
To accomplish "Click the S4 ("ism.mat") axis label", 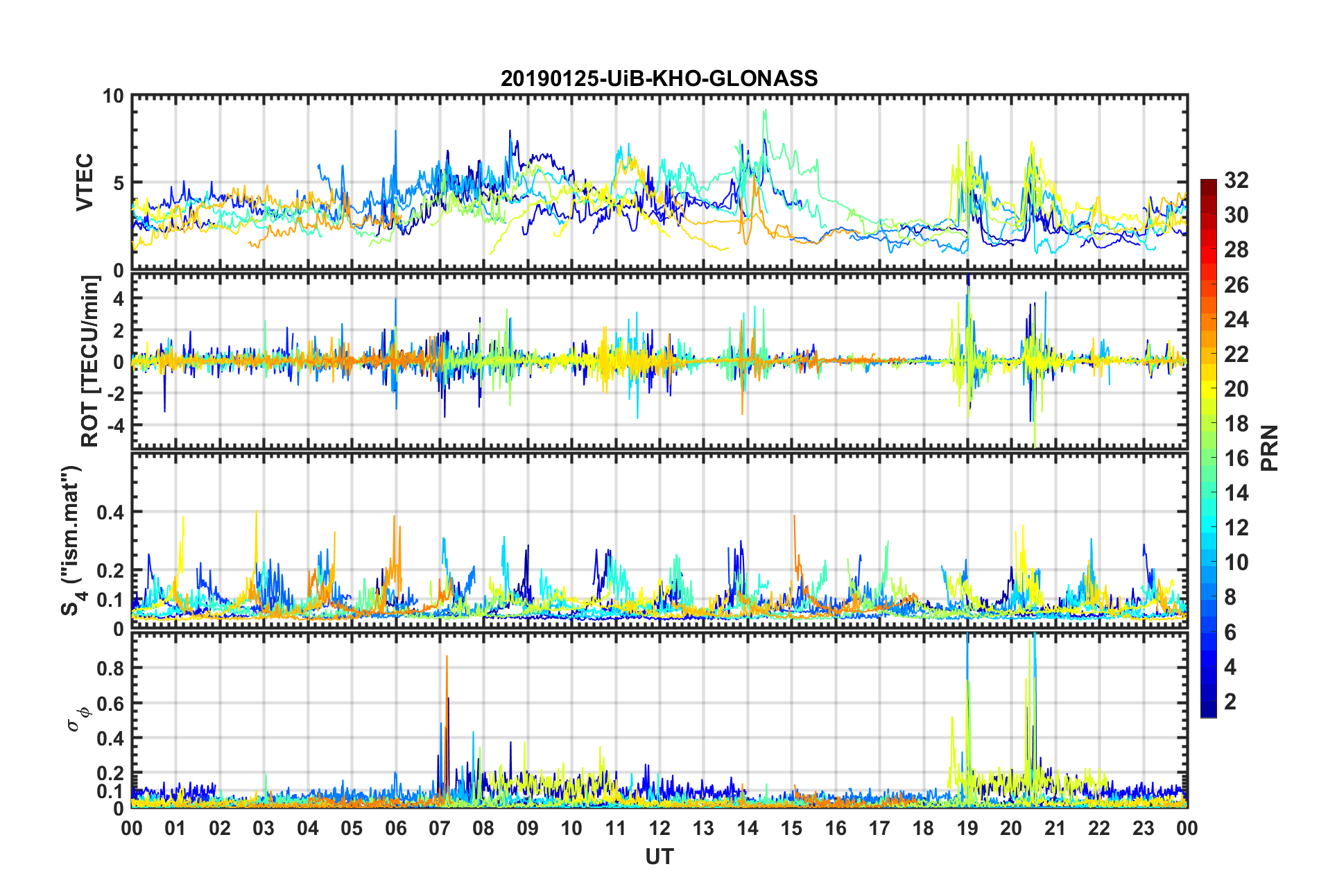I will pos(71,541).
